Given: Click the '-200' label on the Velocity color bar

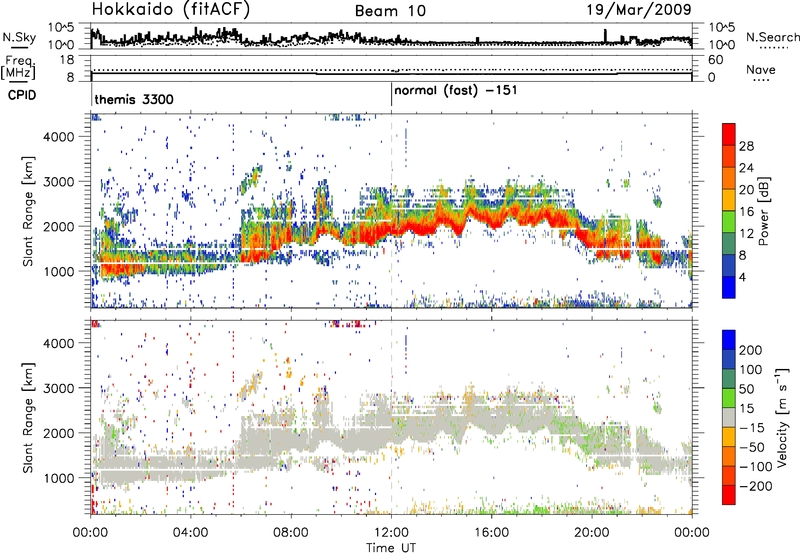Looking at the screenshot, I should tap(754, 486).
